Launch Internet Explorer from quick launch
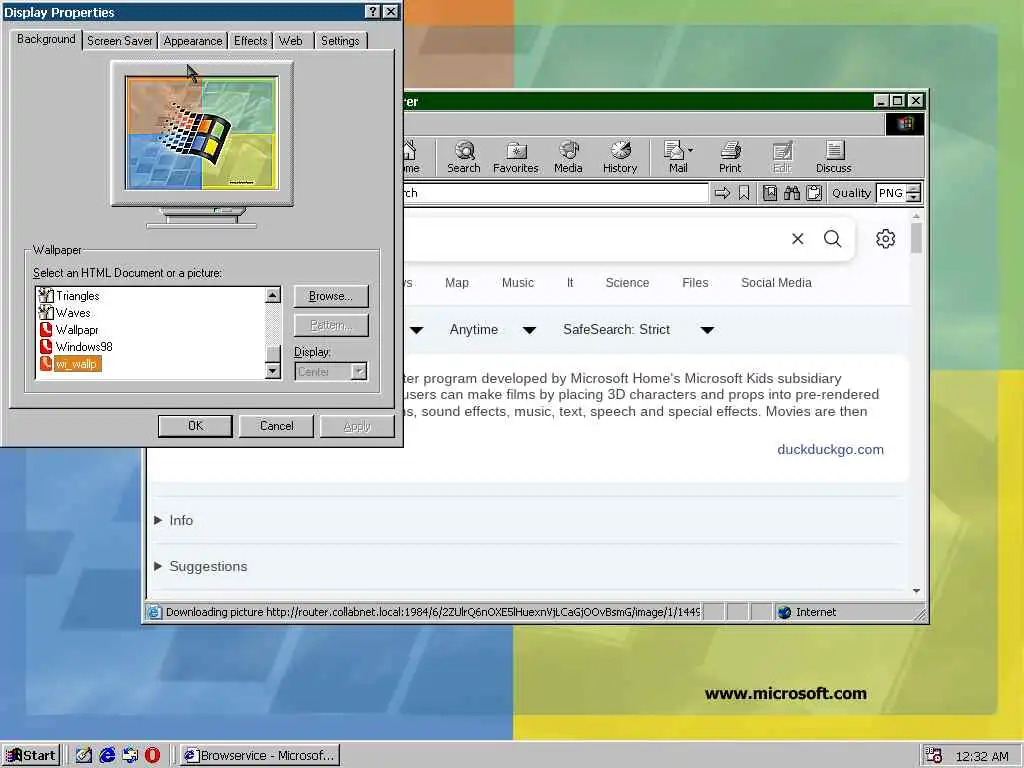The height and width of the screenshot is (768, 1024). click(107, 755)
